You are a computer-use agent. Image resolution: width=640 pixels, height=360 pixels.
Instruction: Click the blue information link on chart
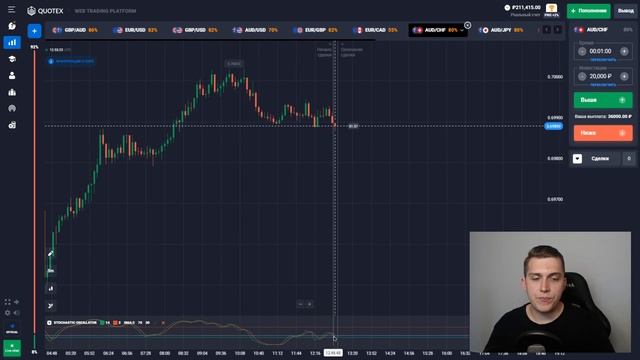tap(72, 61)
